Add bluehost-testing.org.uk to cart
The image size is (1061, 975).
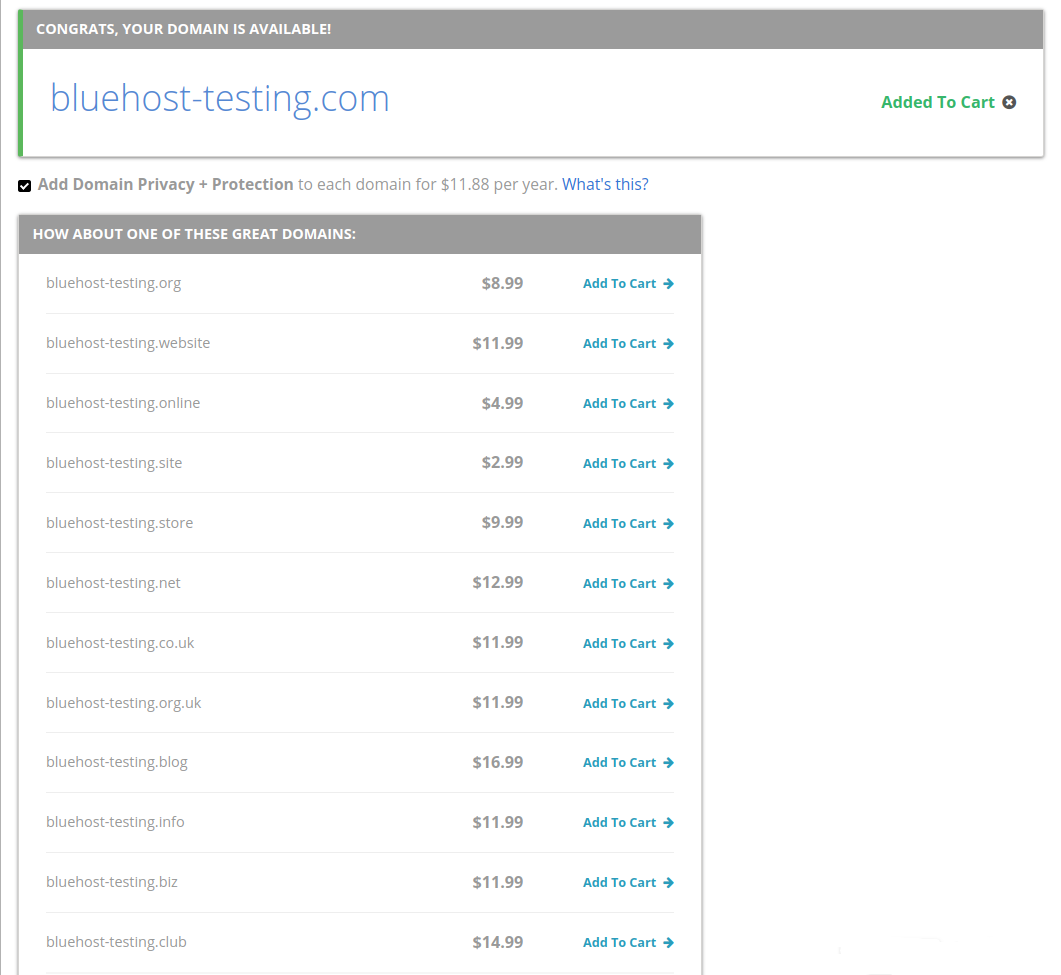point(628,704)
